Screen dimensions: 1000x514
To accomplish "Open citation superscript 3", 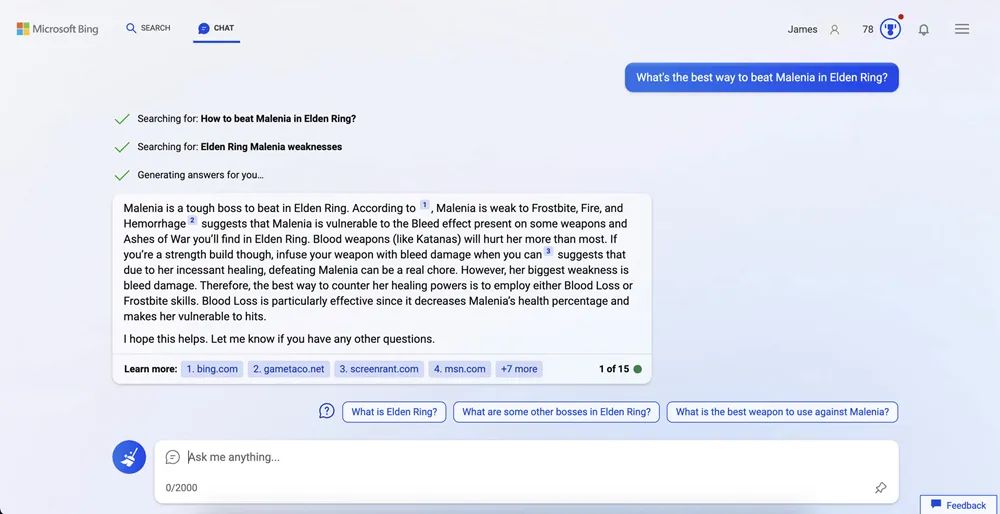I will point(548,251).
